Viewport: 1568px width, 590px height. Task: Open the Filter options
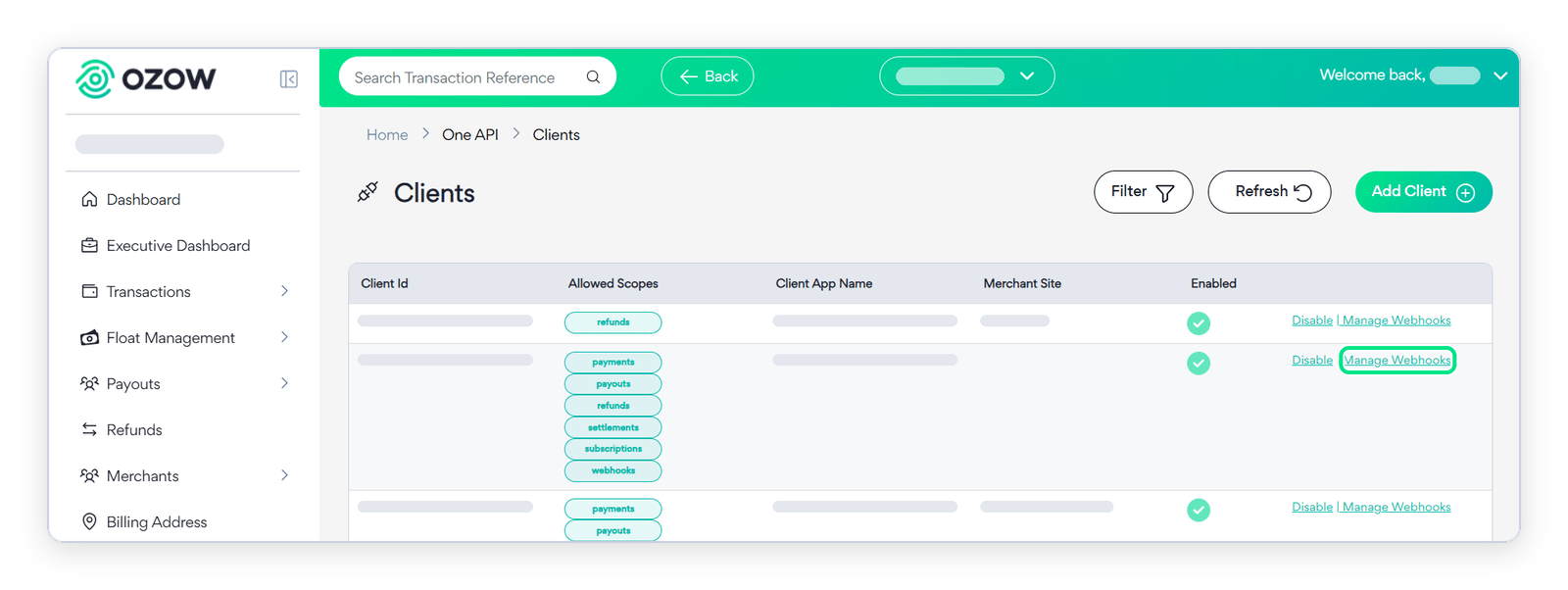click(1143, 192)
